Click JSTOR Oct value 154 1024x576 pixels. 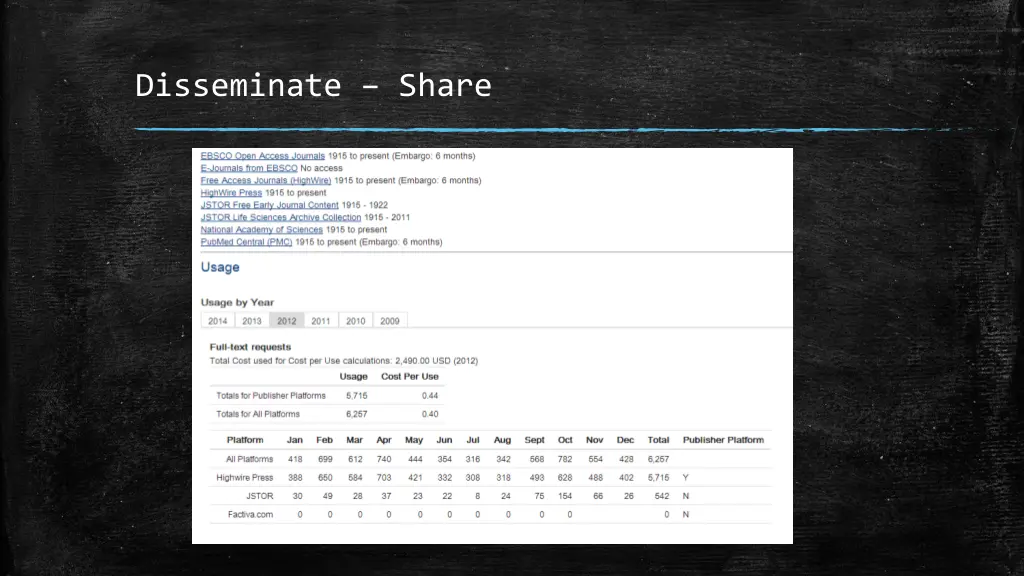point(565,496)
